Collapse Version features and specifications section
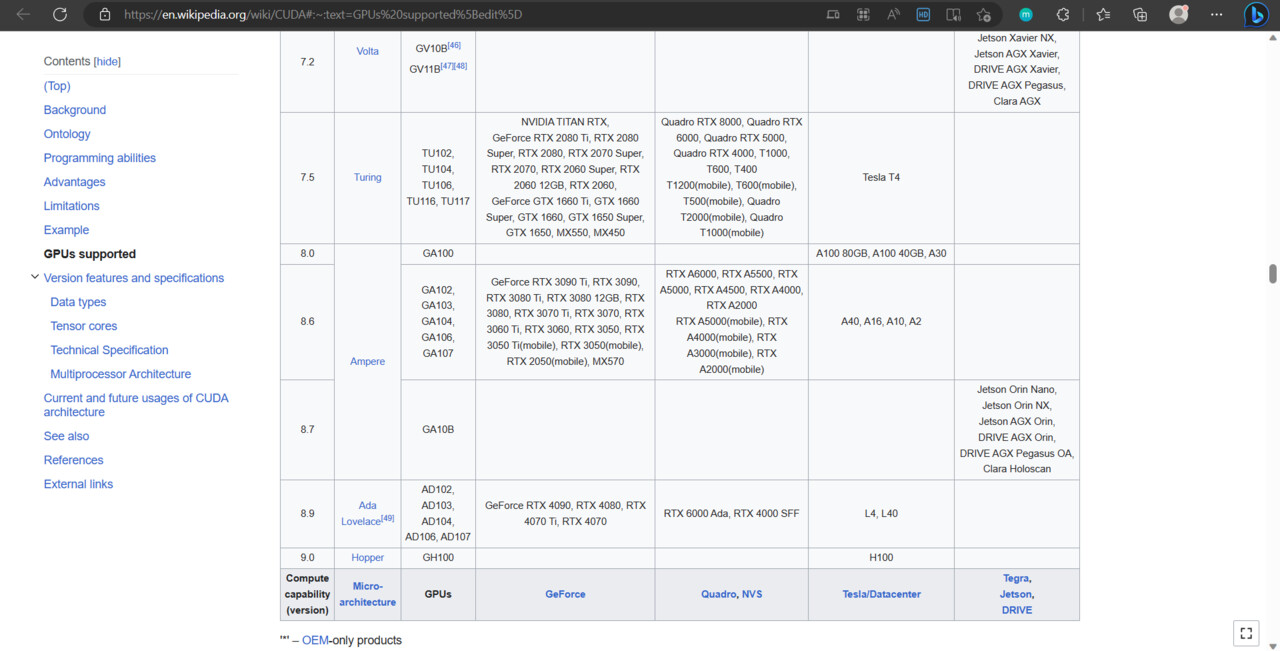The height and width of the screenshot is (651, 1280). click(x=35, y=278)
